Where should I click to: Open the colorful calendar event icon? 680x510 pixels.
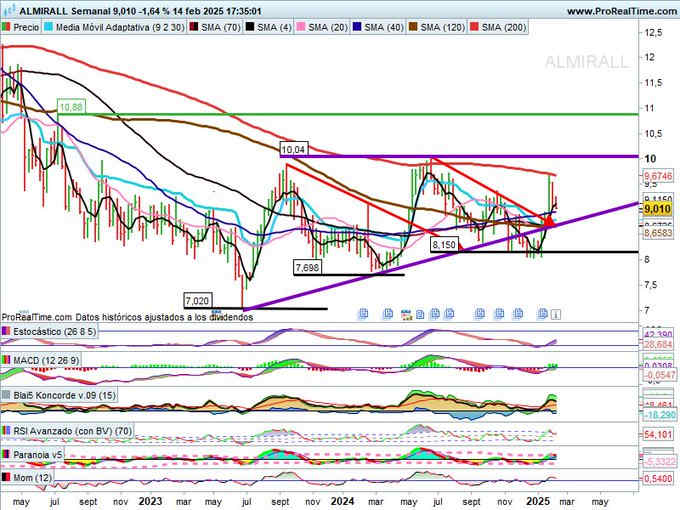tap(406, 314)
